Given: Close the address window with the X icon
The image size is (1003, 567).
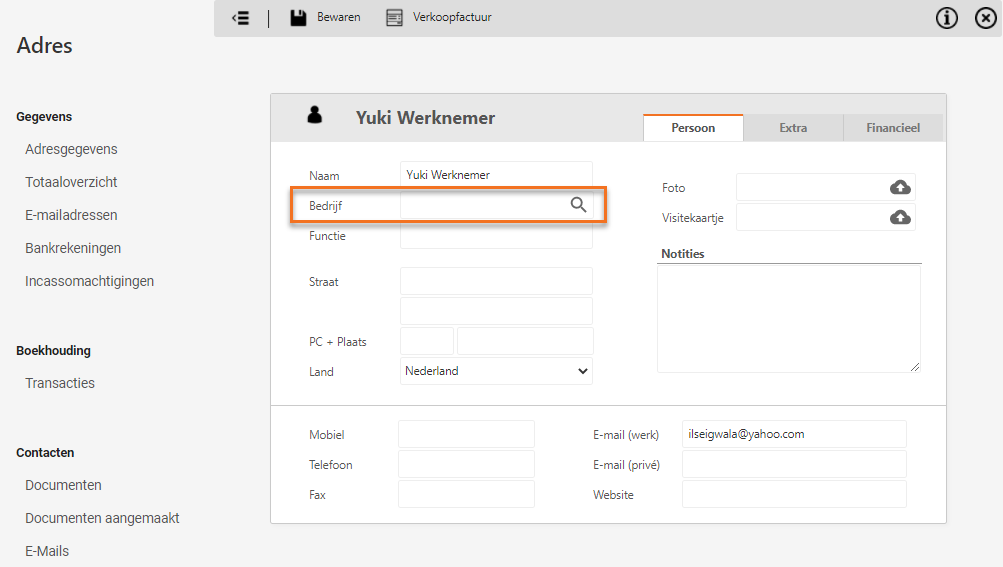Looking at the screenshot, I should [x=986, y=18].
